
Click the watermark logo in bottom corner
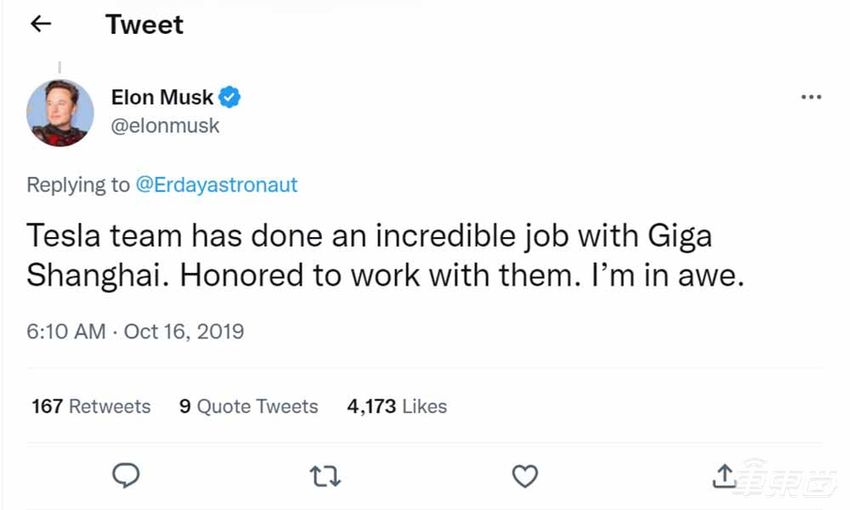point(785,479)
